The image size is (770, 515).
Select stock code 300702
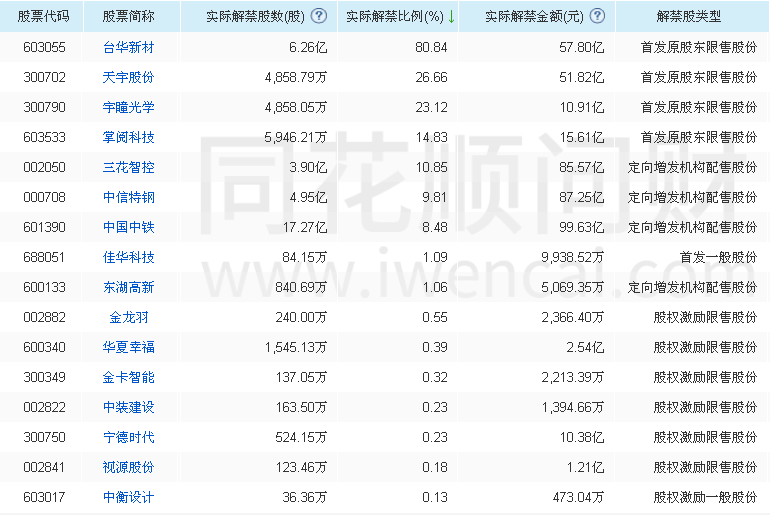[44, 77]
